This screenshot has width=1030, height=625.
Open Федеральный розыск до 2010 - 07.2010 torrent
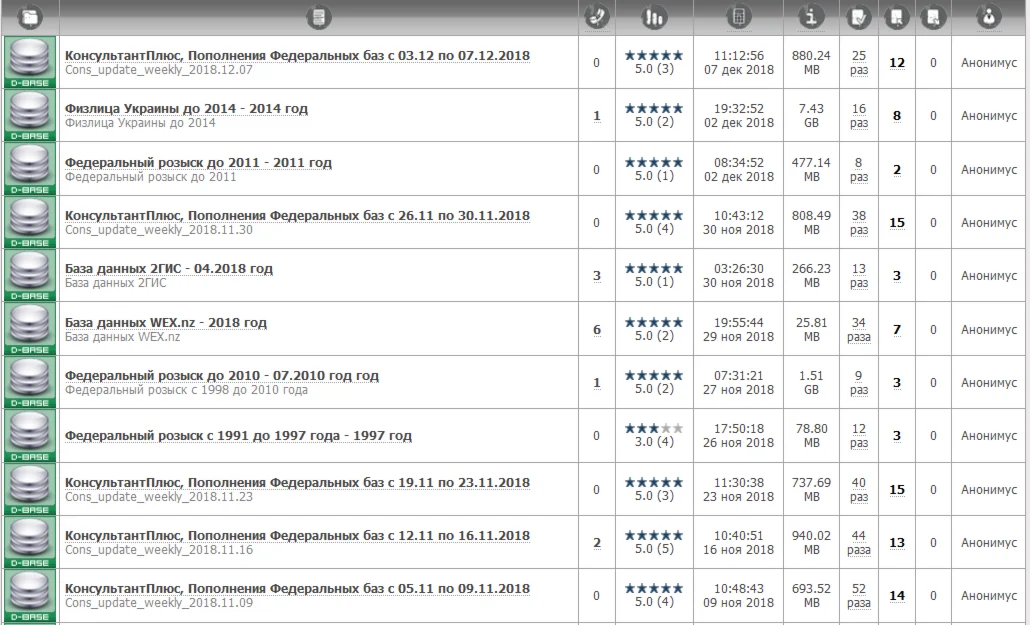click(x=221, y=376)
